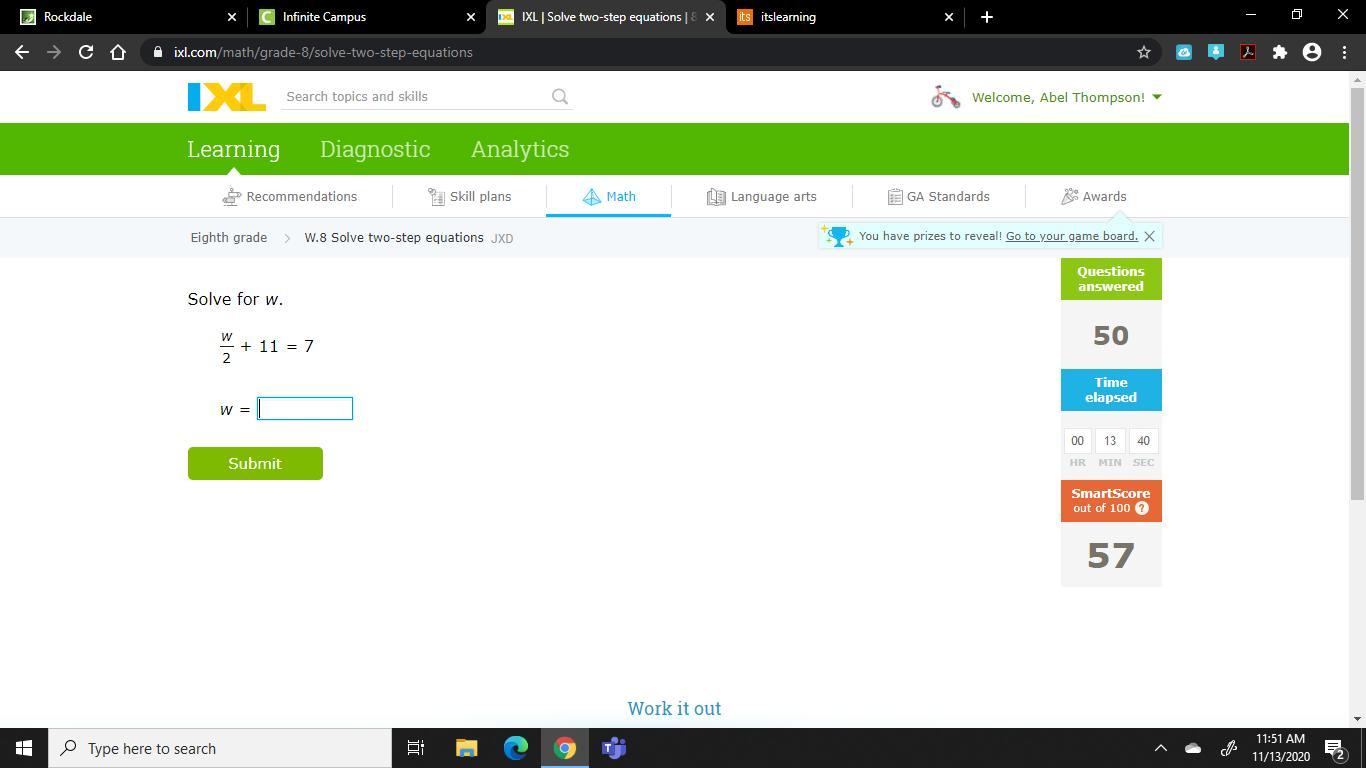Click the browser address bar URL

coord(323,52)
